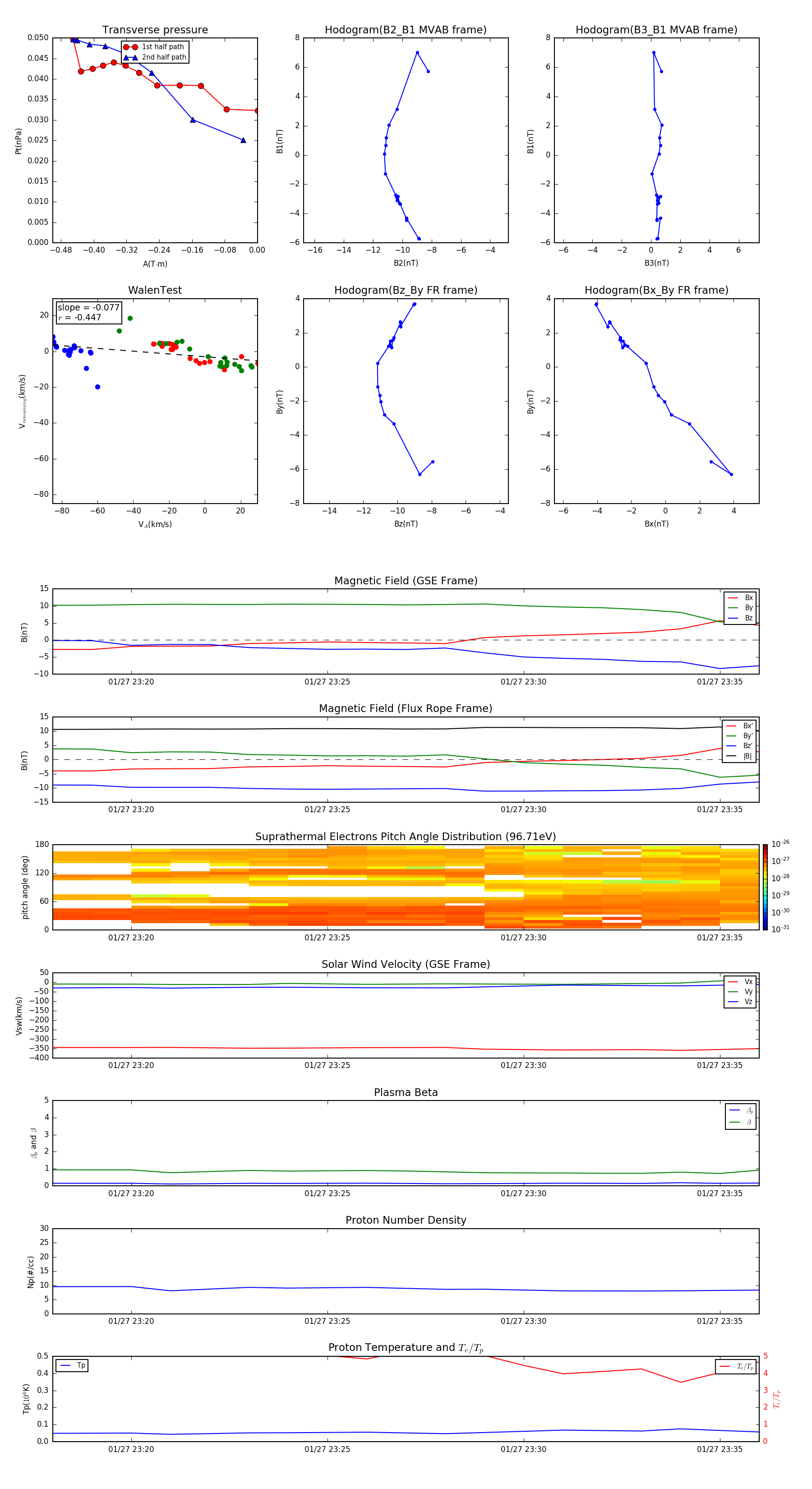812x1489 pixels.
Task: Click the "Proton Number Density" title
Action: click(x=406, y=1220)
